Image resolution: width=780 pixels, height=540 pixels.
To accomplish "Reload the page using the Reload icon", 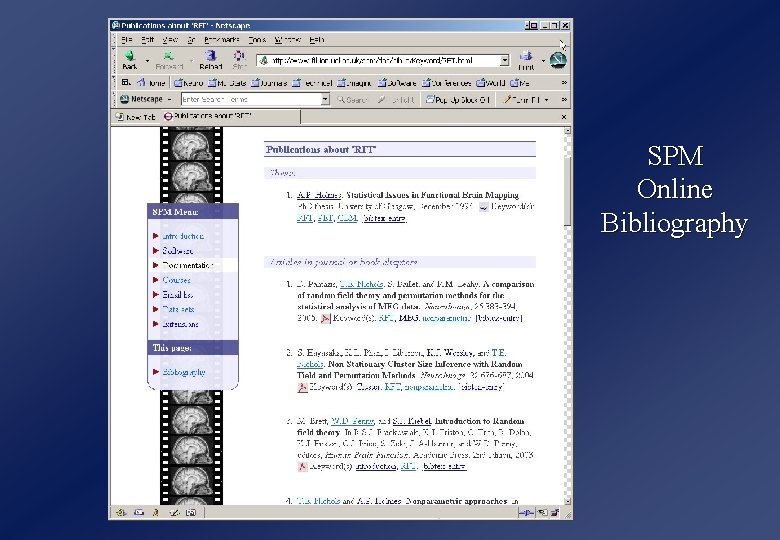I will point(210,60).
